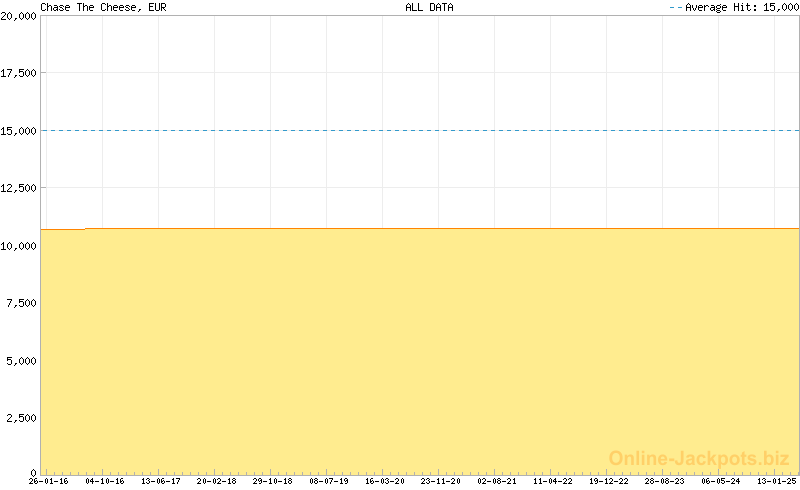Select the 16-03-20 date marker
The height and width of the screenshot is (490, 800).
pyautogui.click(x=385, y=481)
